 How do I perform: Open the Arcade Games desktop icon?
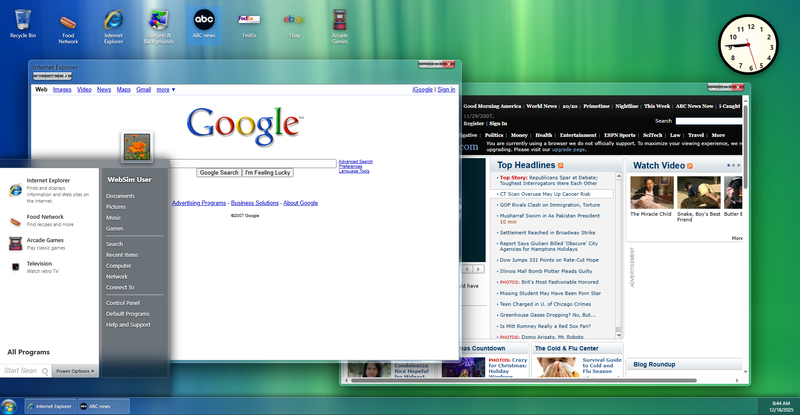tap(339, 26)
